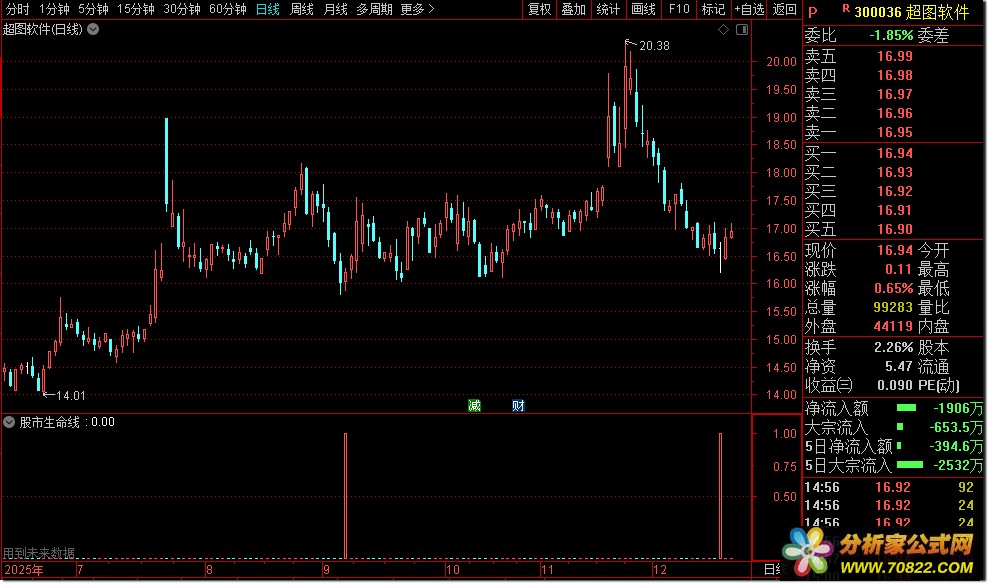The height and width of the screenshot is (584, 990).
Task: Select the 5分钟 period tab
Action: tap(93, 9)
